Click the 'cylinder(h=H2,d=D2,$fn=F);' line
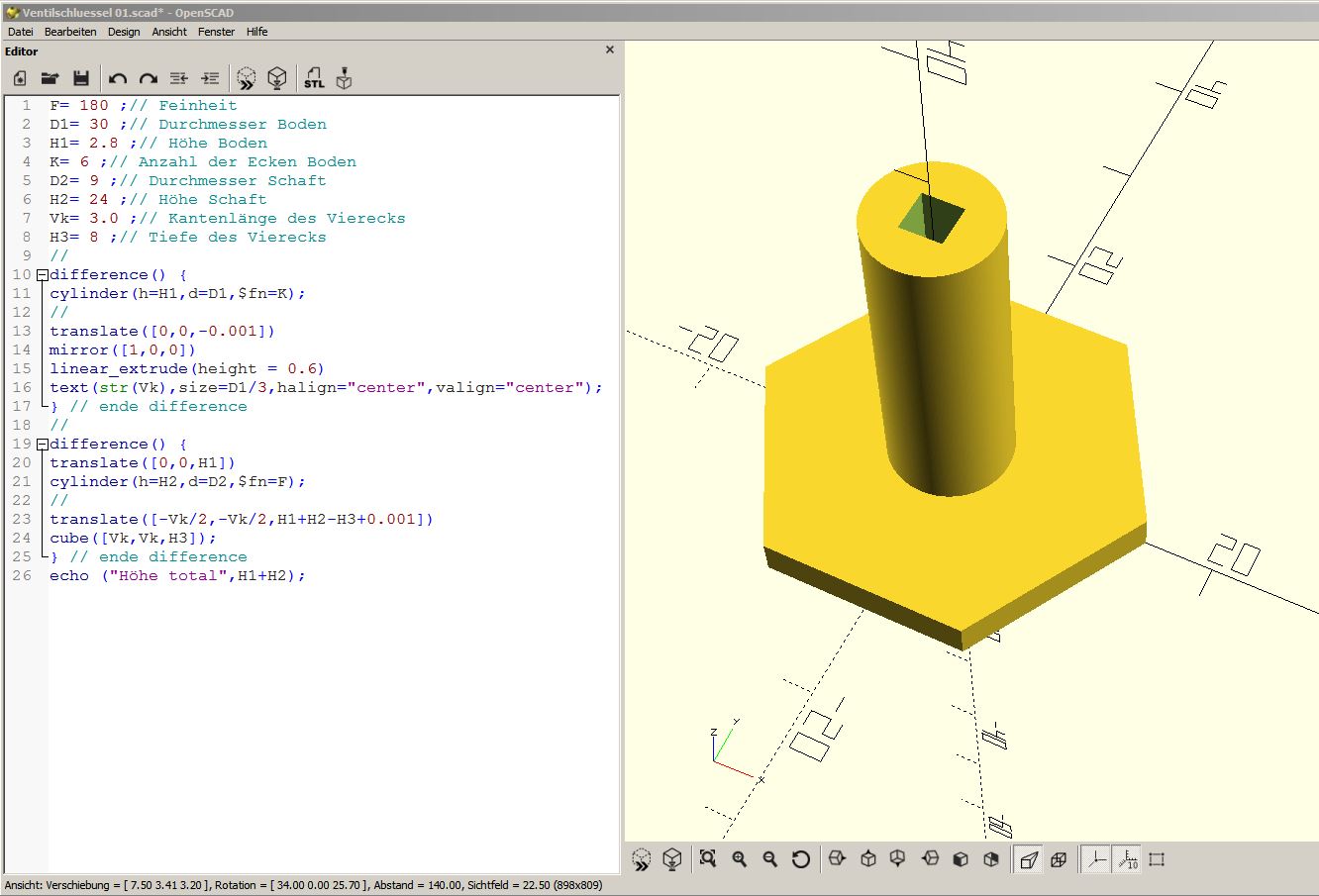 (178, 481)
